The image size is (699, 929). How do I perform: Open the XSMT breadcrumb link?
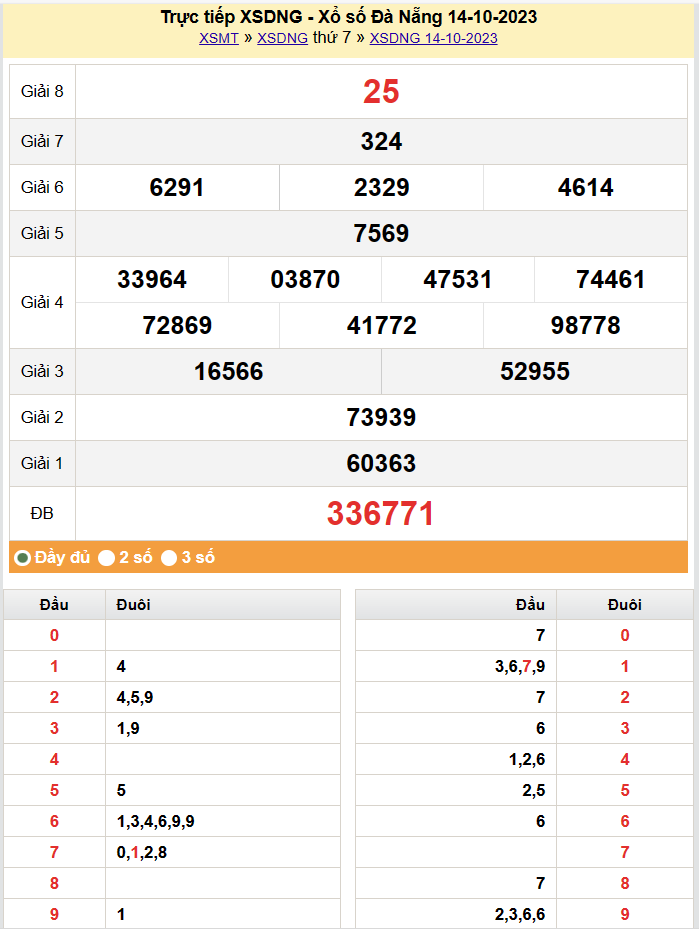point(218,38)
